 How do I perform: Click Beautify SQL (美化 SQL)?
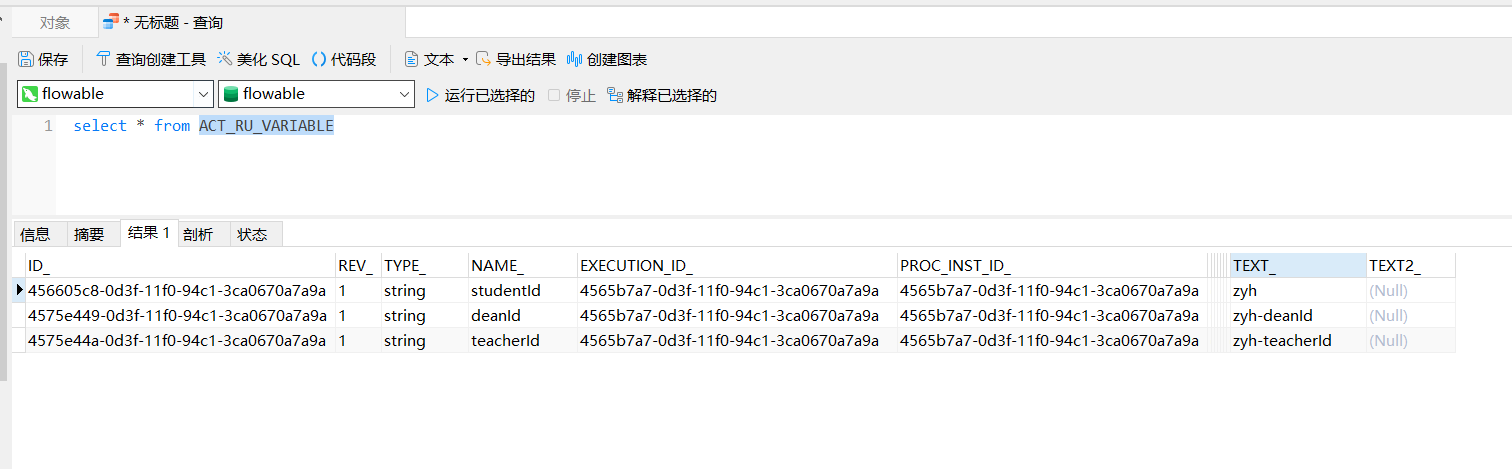[258, 60]
